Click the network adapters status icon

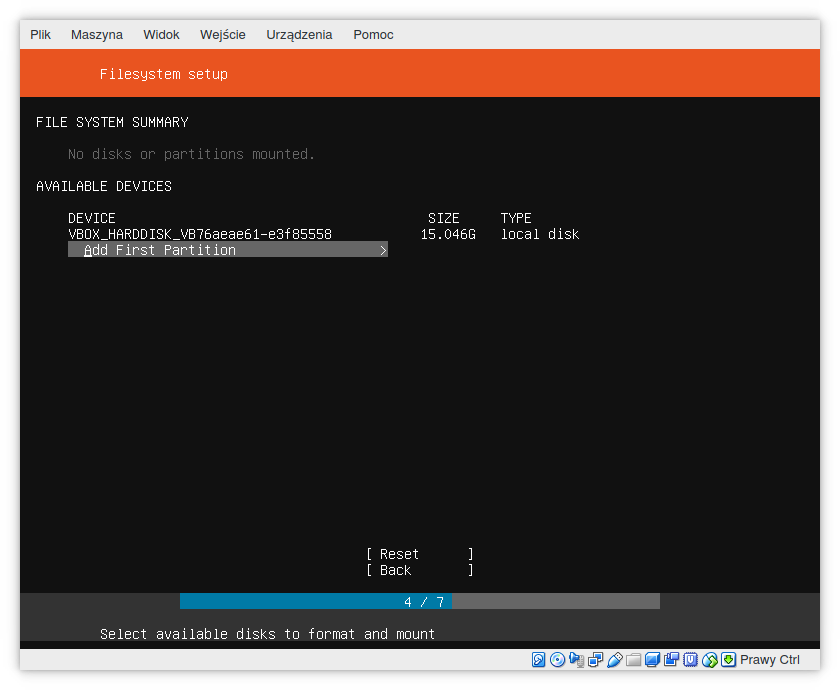click(595, 659)
